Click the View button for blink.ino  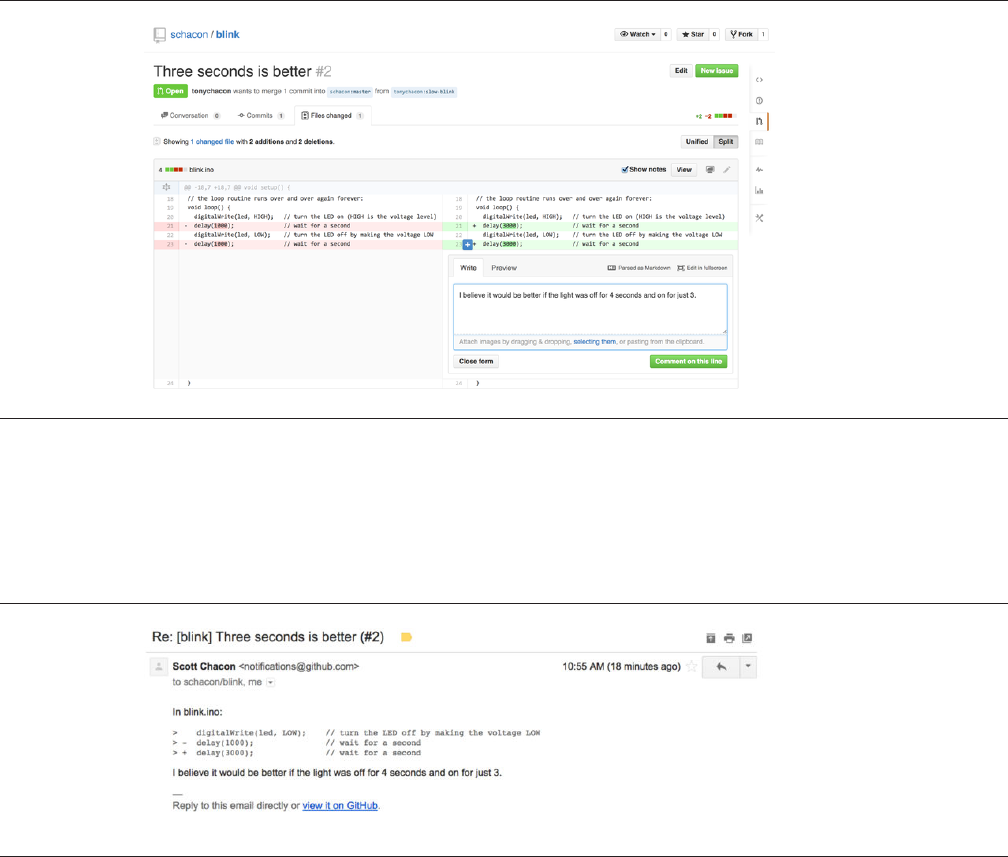pos(684,170)
